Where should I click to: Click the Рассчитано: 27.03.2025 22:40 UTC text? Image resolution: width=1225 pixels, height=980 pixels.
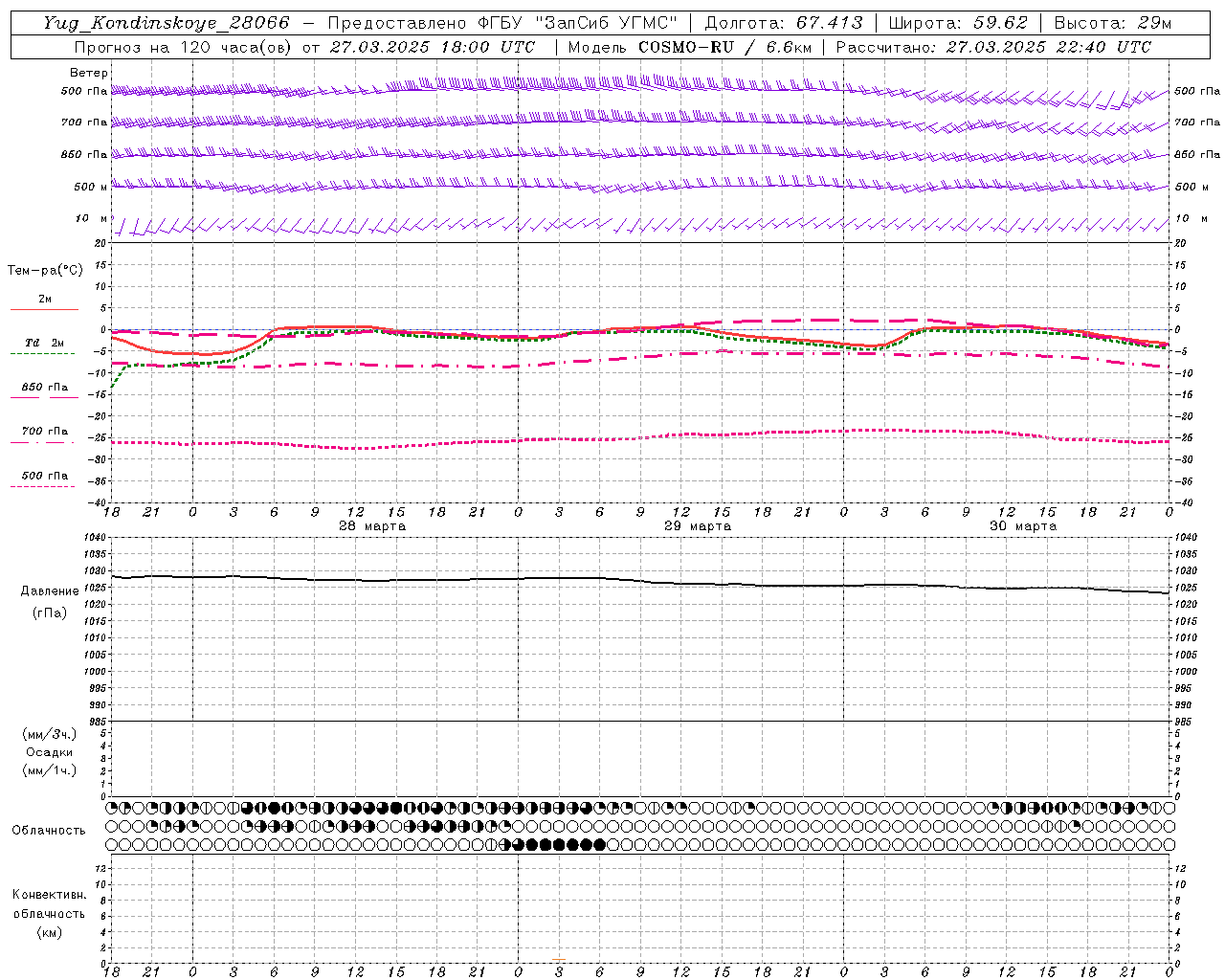993,46
